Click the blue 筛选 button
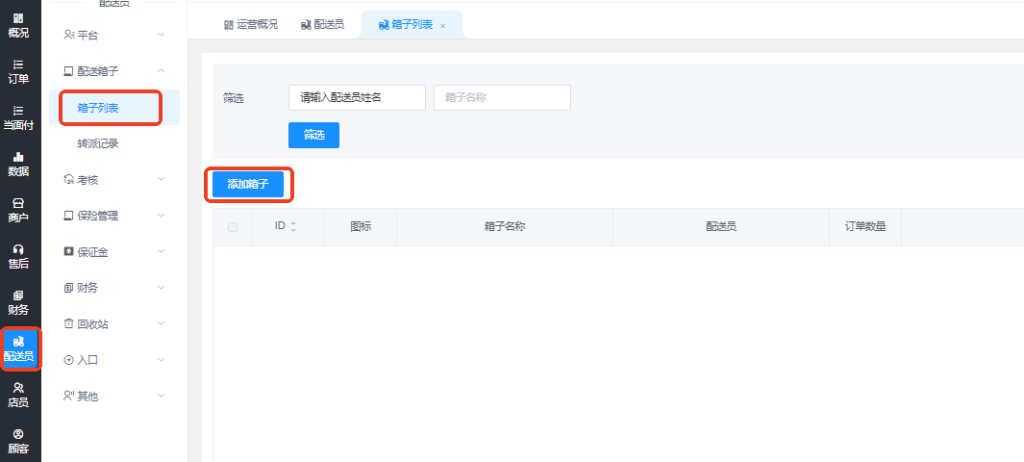The width and height of the screenshot is (1024, 462). (x=313, y=135)
